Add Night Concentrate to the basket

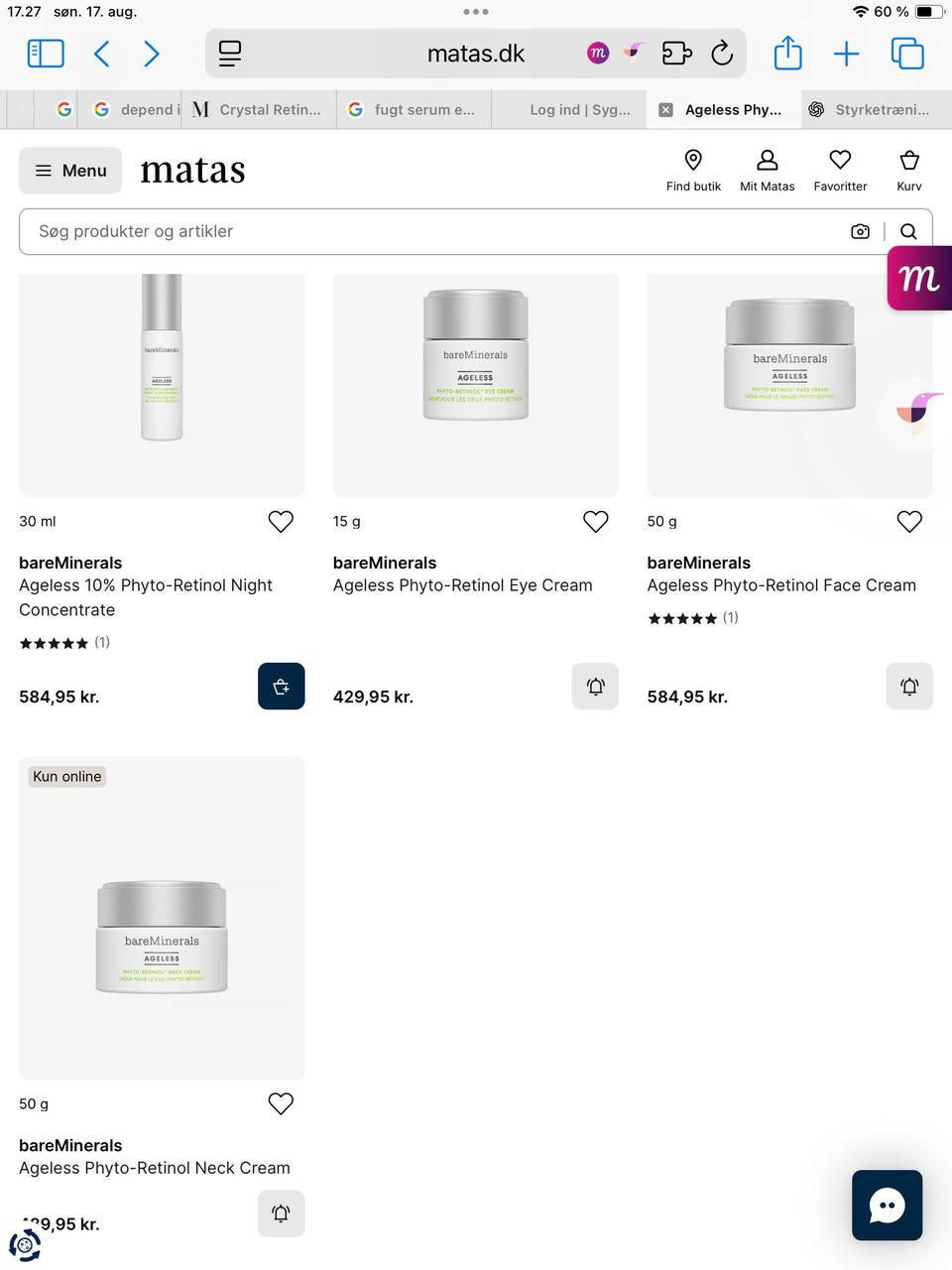[x=281, y=687]
